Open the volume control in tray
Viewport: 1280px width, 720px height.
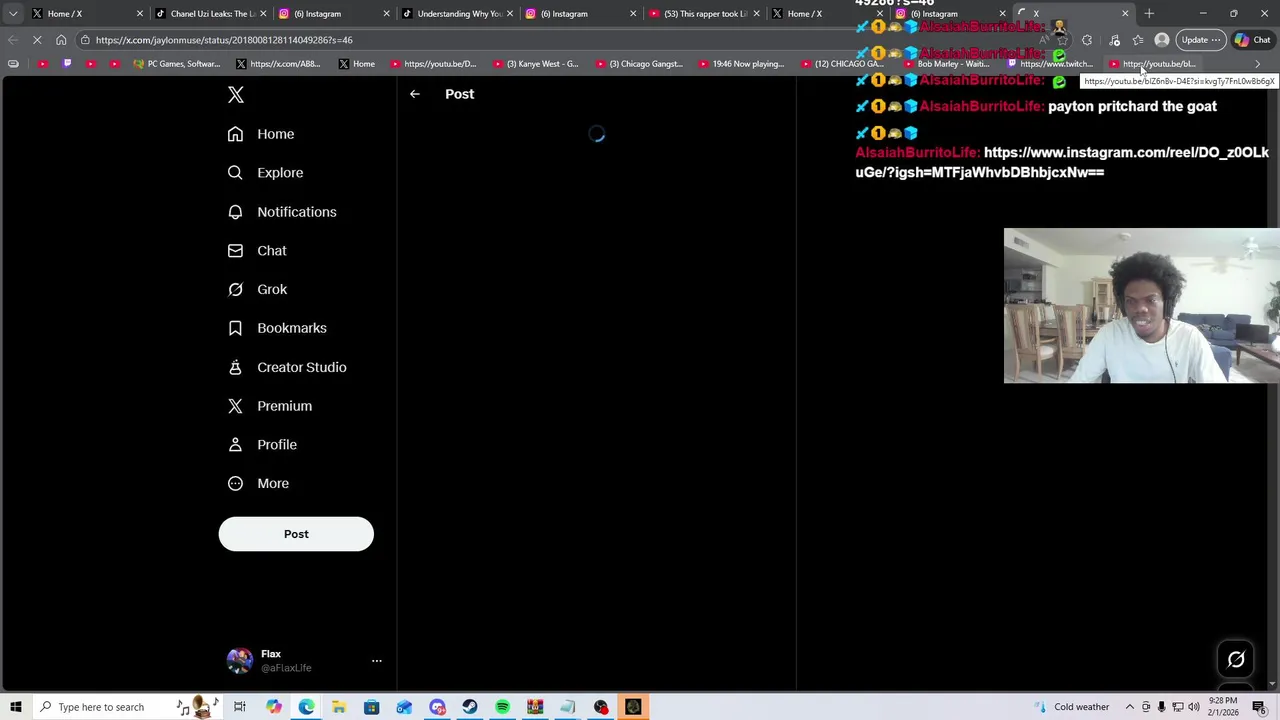pos(1194,707)
